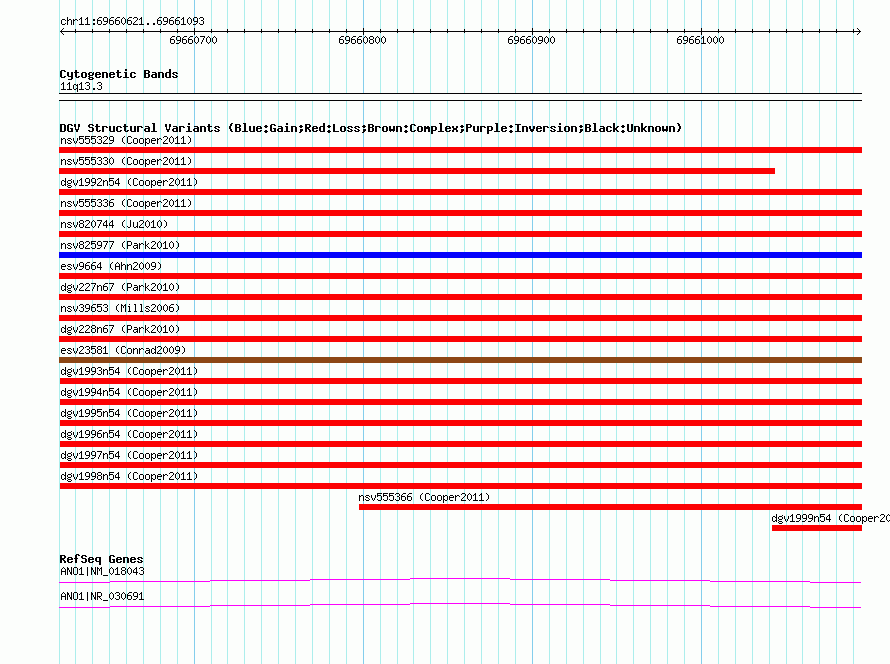Open the esv23581 (Conrad2009) label
The height and width of the screenshot is (664, 890).
coord(123,350)
